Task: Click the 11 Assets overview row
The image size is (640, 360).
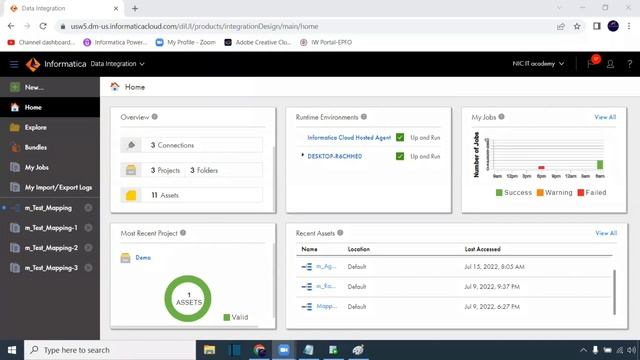Action: tap(191, 195)
